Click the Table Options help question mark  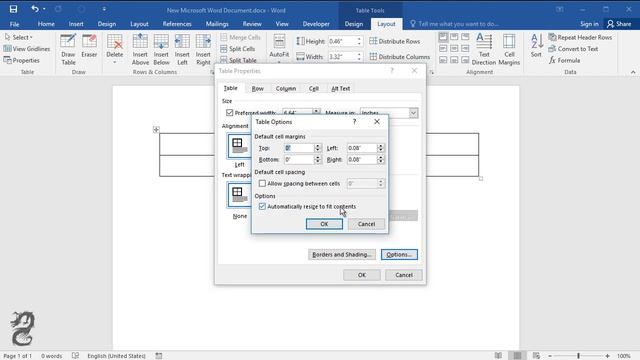[x=354, y=122]
